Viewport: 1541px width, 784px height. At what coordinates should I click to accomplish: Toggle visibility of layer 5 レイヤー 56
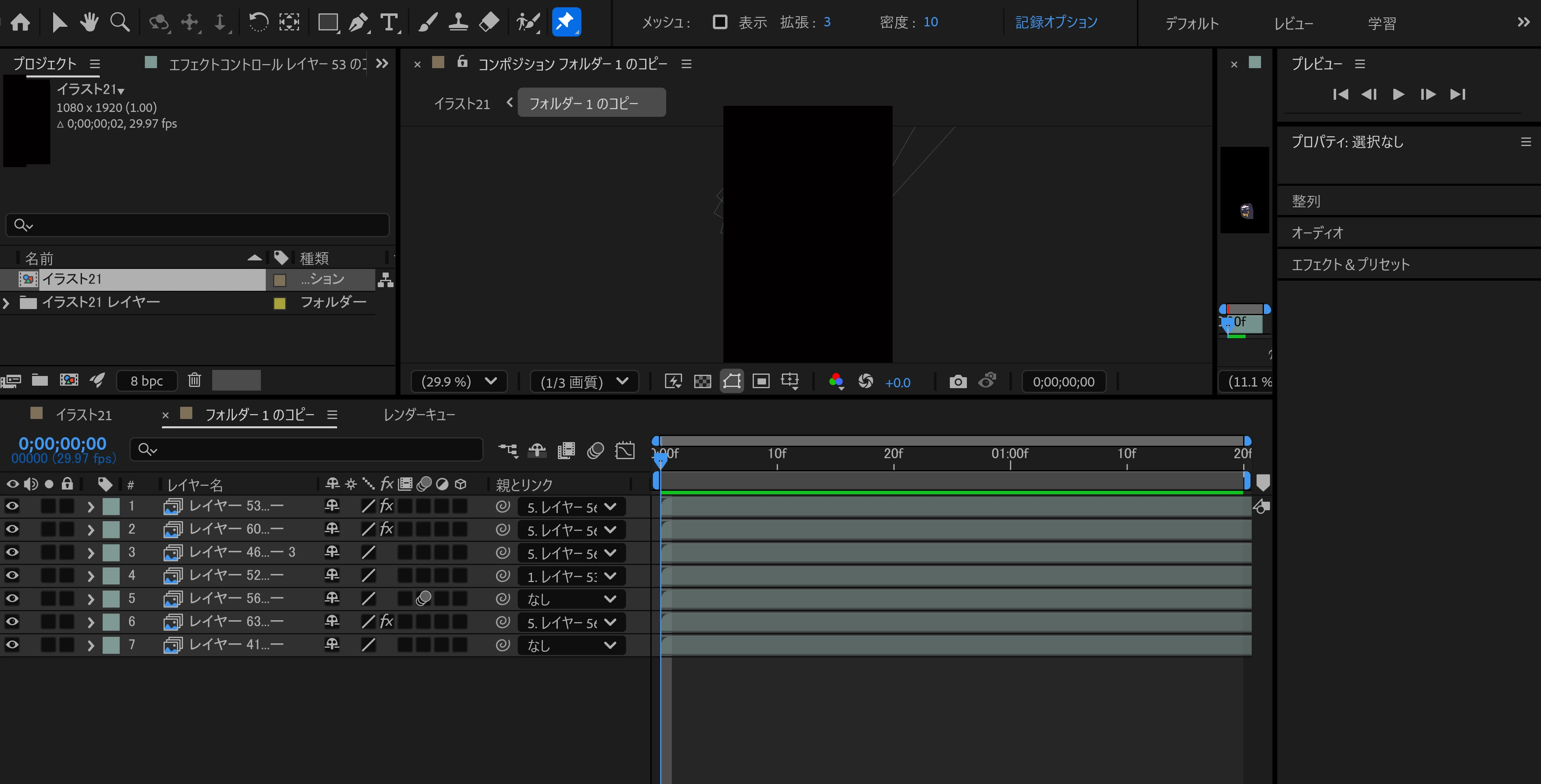click(12, 599)
